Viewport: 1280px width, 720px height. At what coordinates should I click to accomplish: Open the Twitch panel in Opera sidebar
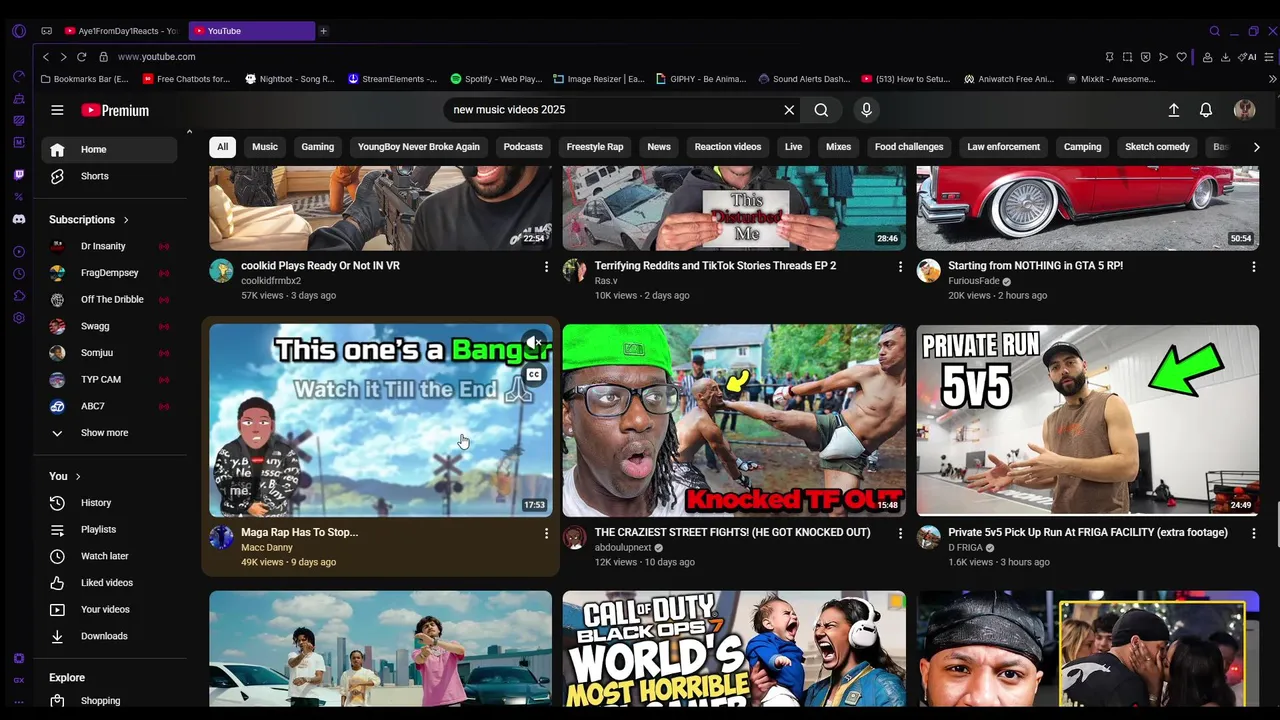(19, 174)
